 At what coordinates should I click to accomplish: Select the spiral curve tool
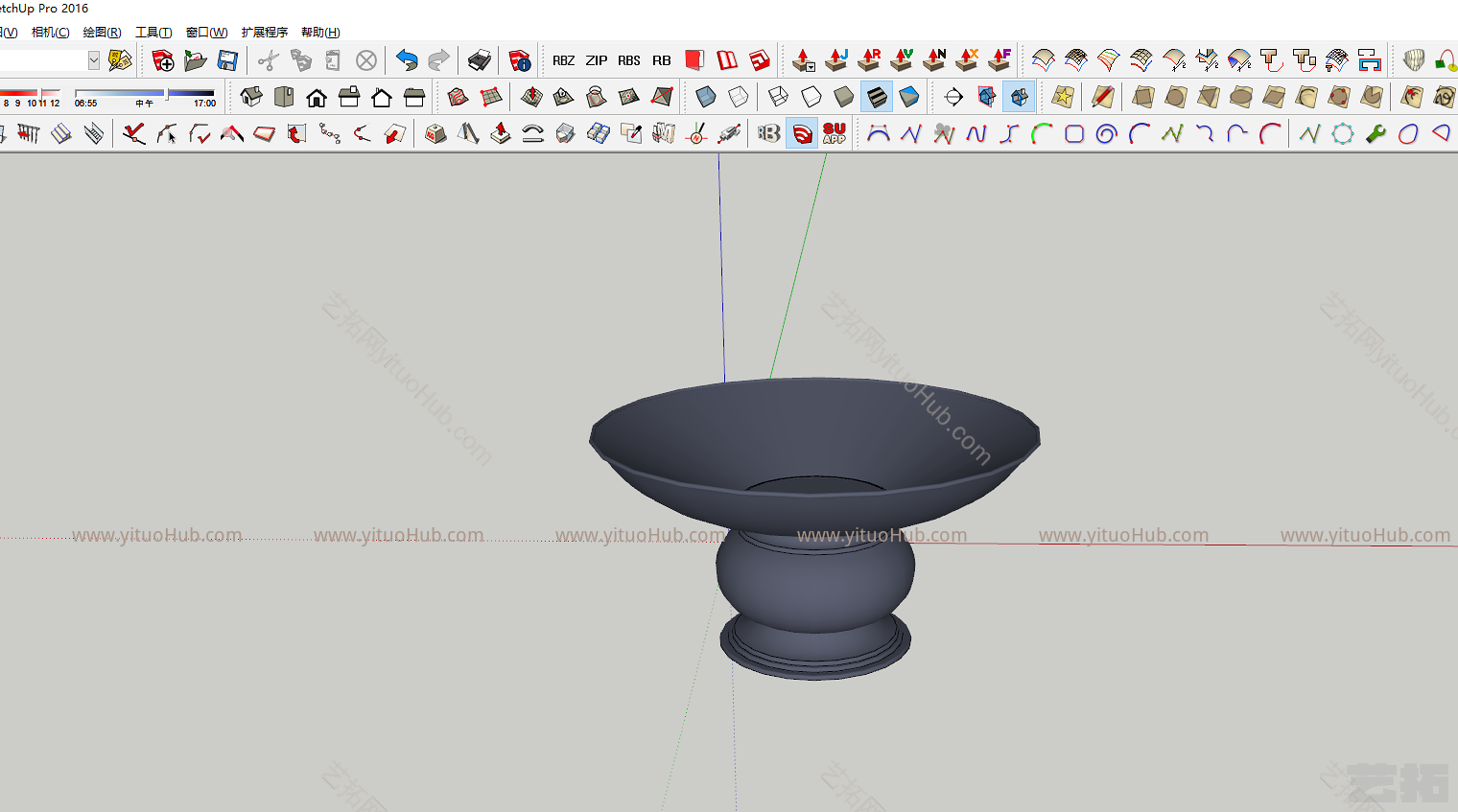[x=1106, y=133]
